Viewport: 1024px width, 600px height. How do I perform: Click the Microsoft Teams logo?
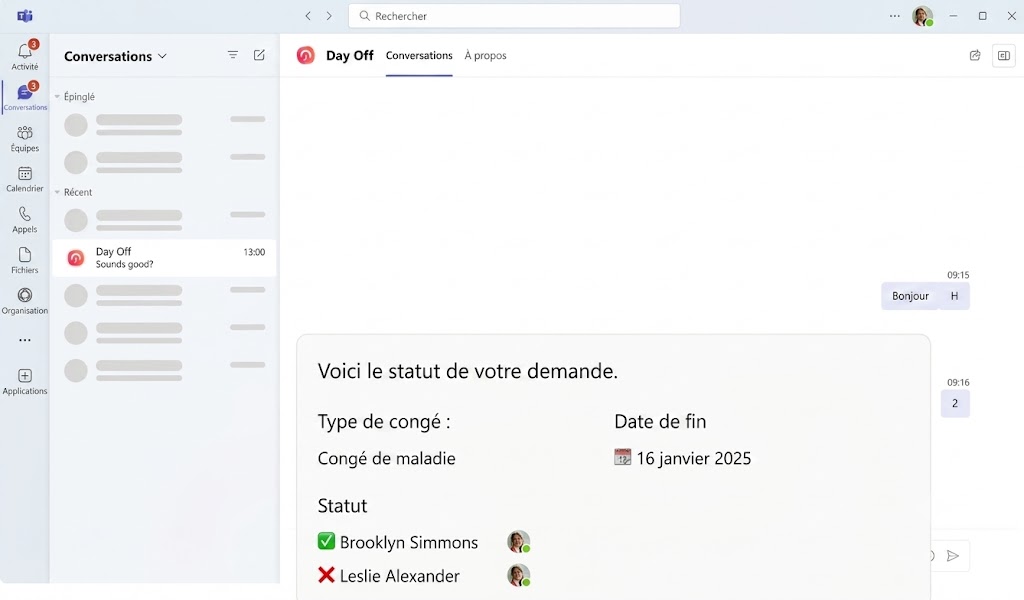25,16
